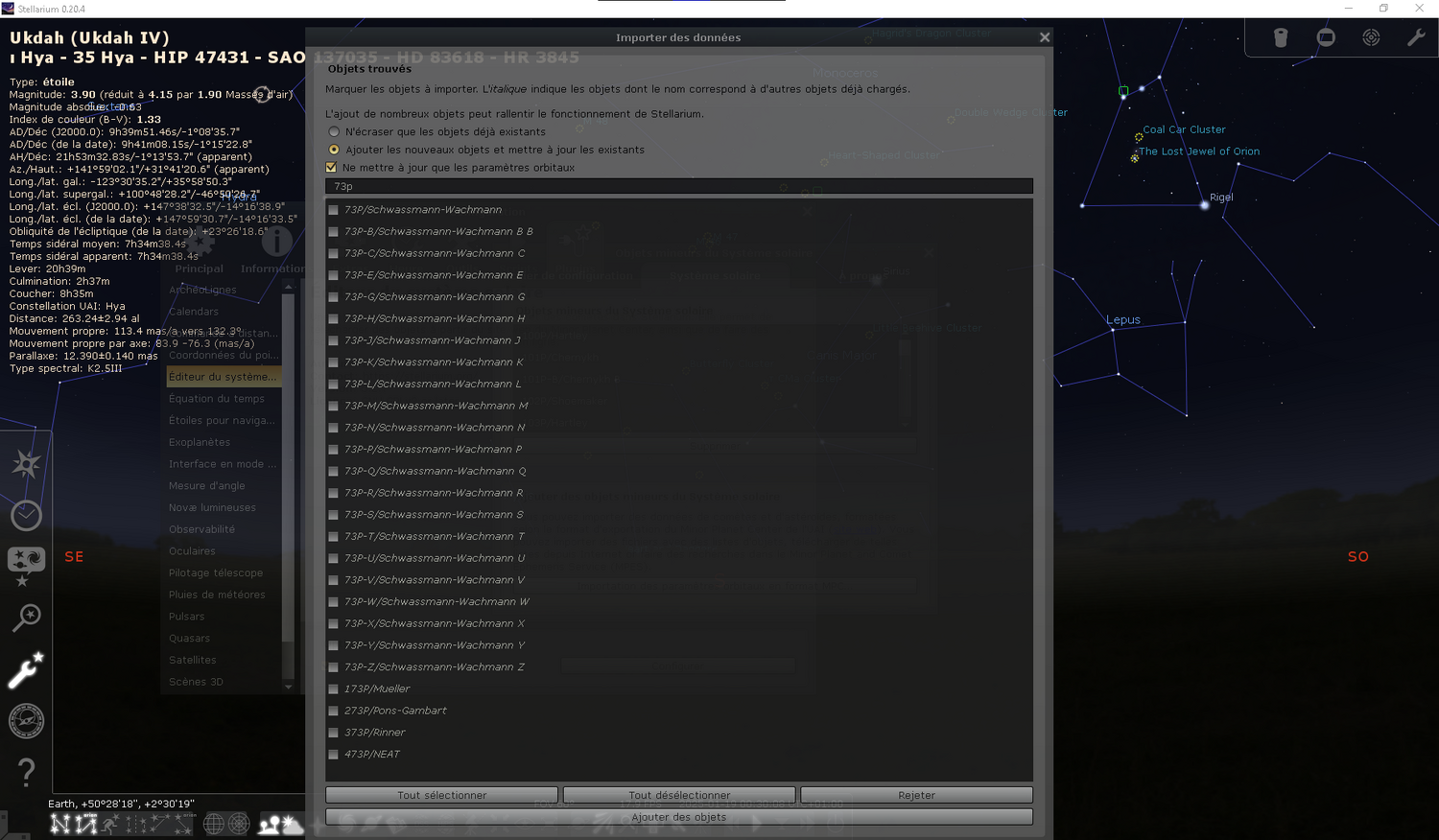This screenshot has width=1439, height=840.
Task: Select 'Scènes 3D' plugin entry
Action: 224,682
